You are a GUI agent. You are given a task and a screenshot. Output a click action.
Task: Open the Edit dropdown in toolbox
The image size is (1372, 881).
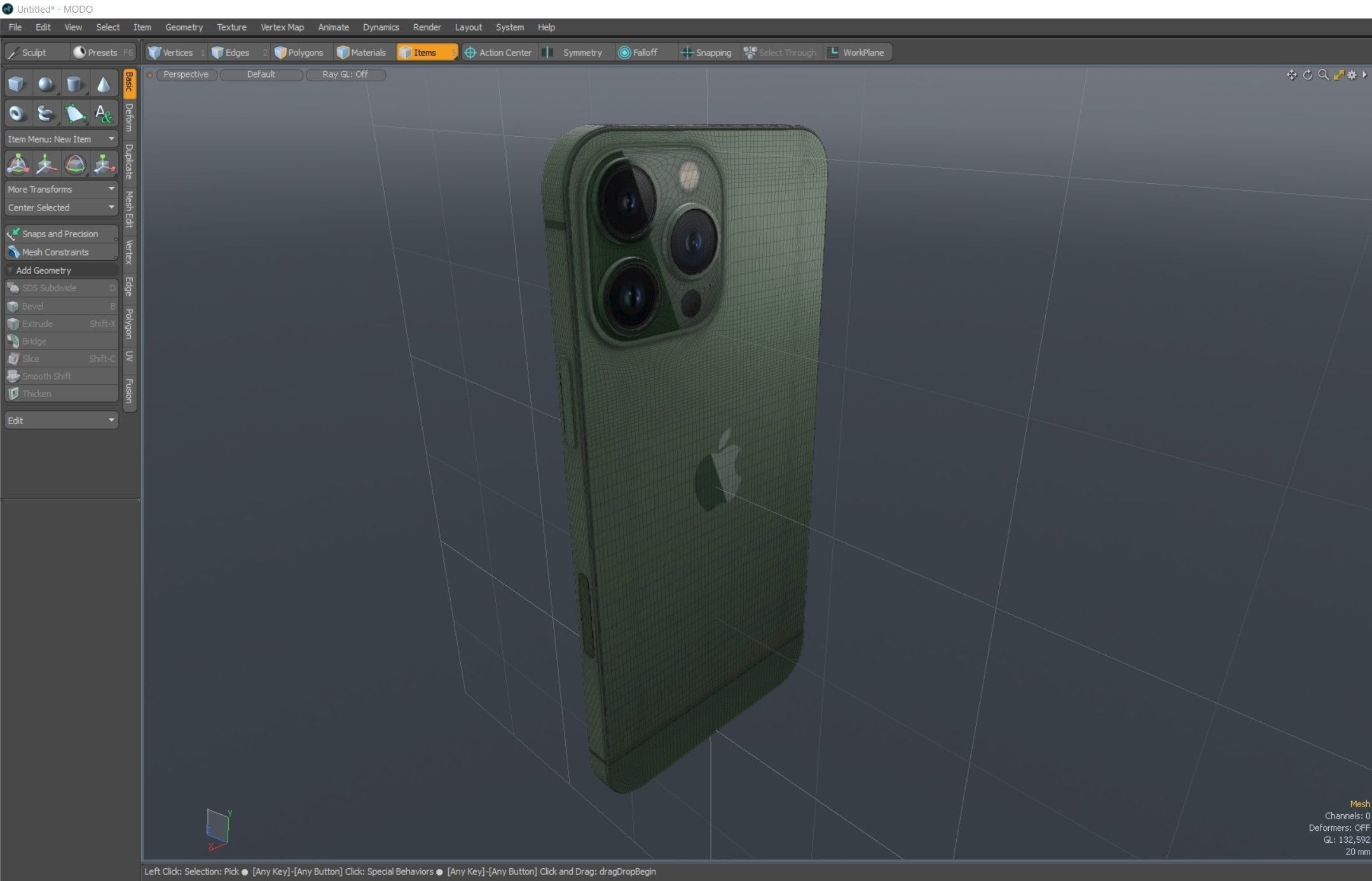(x=61, y=420)
